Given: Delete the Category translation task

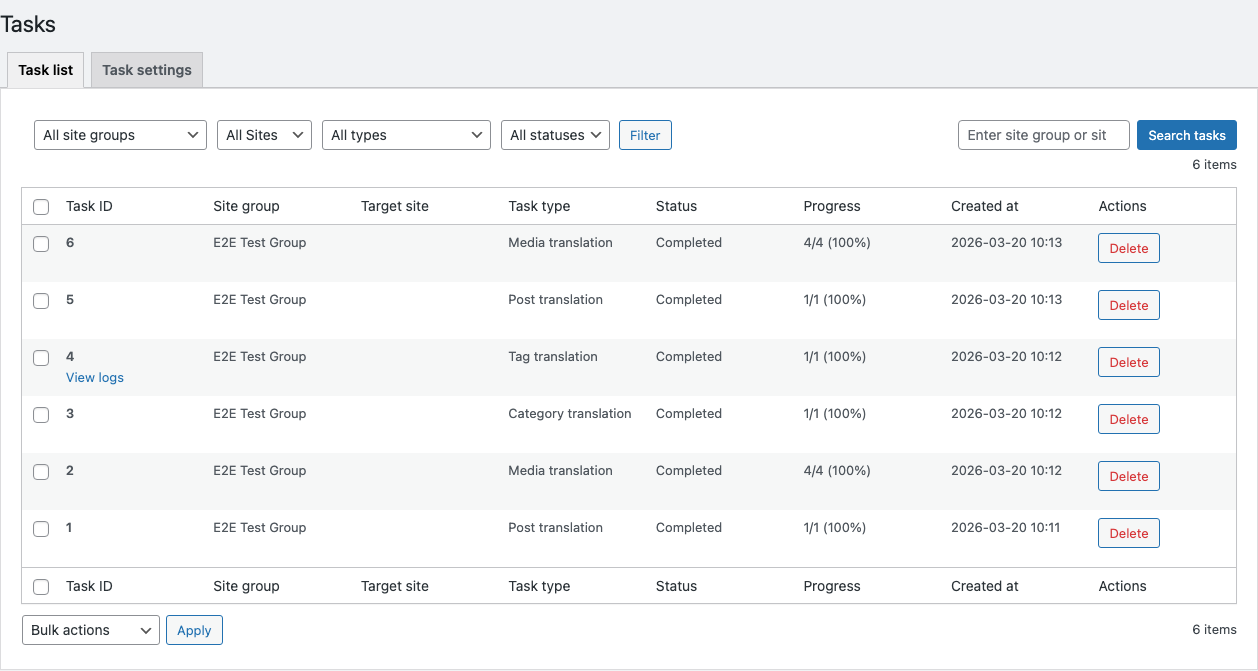Looking at the screenshot, I should pos(1129,419).
